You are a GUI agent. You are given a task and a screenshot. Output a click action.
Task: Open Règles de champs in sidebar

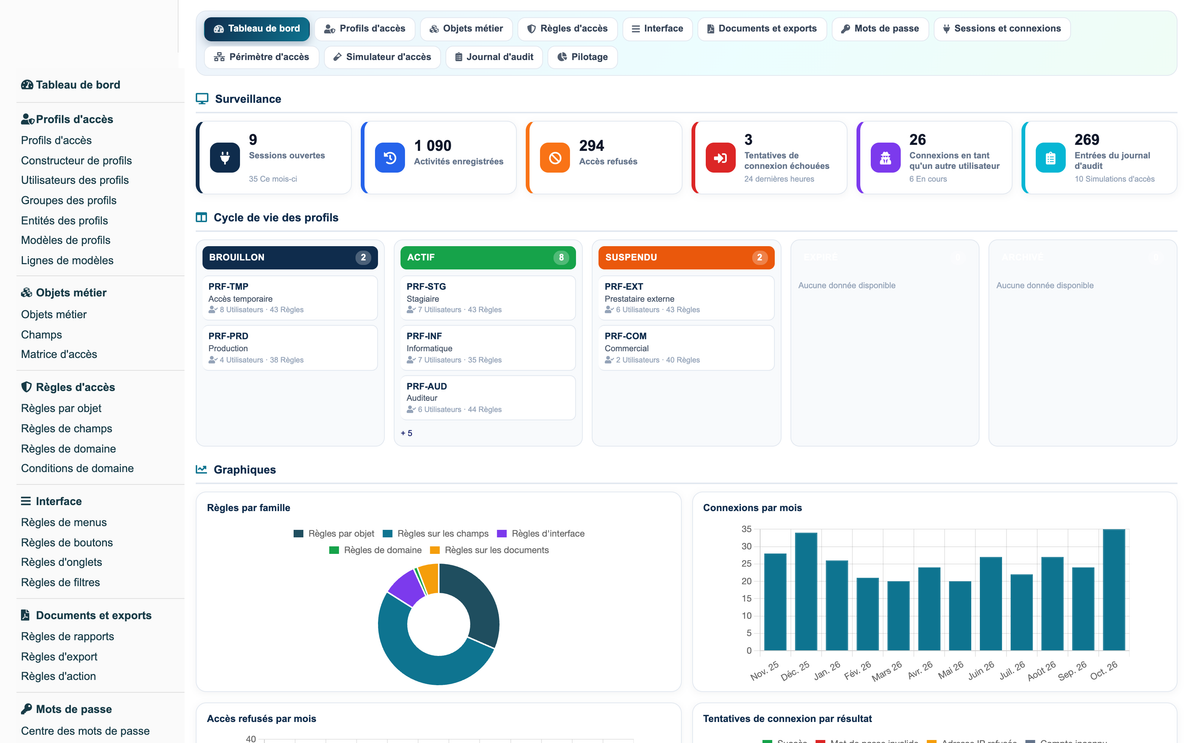coord(66,429)
